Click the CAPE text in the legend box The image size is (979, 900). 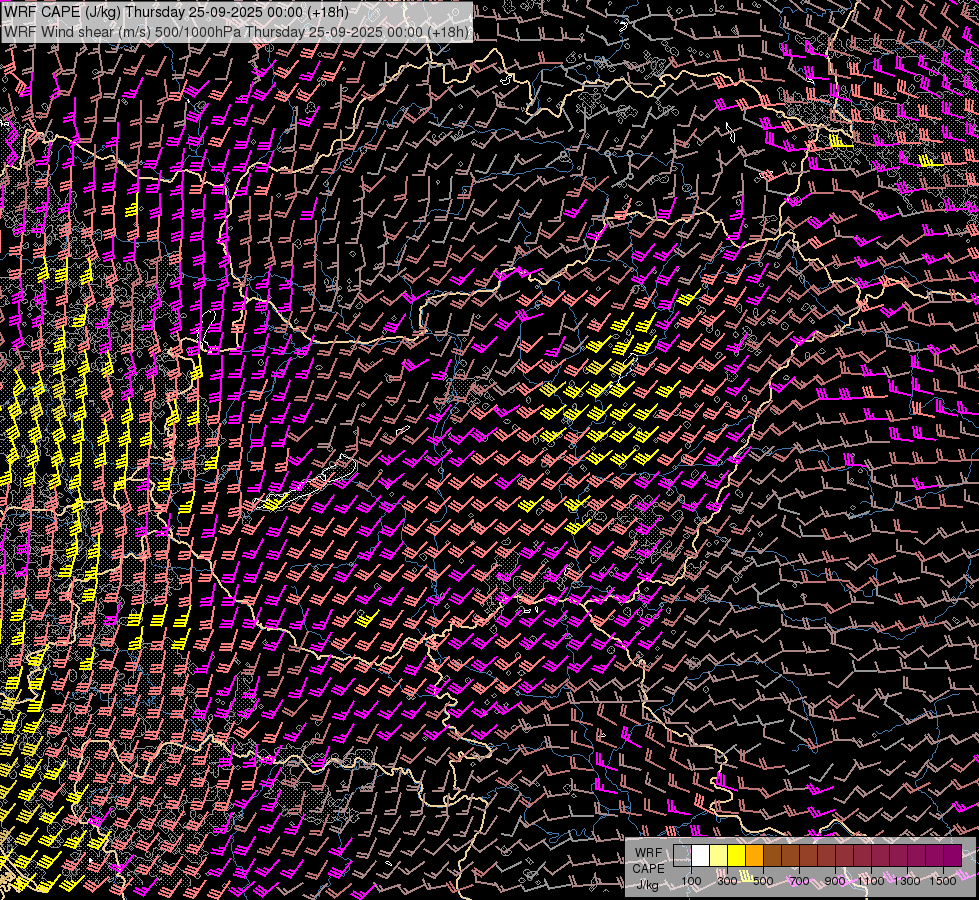click(648, 868)
